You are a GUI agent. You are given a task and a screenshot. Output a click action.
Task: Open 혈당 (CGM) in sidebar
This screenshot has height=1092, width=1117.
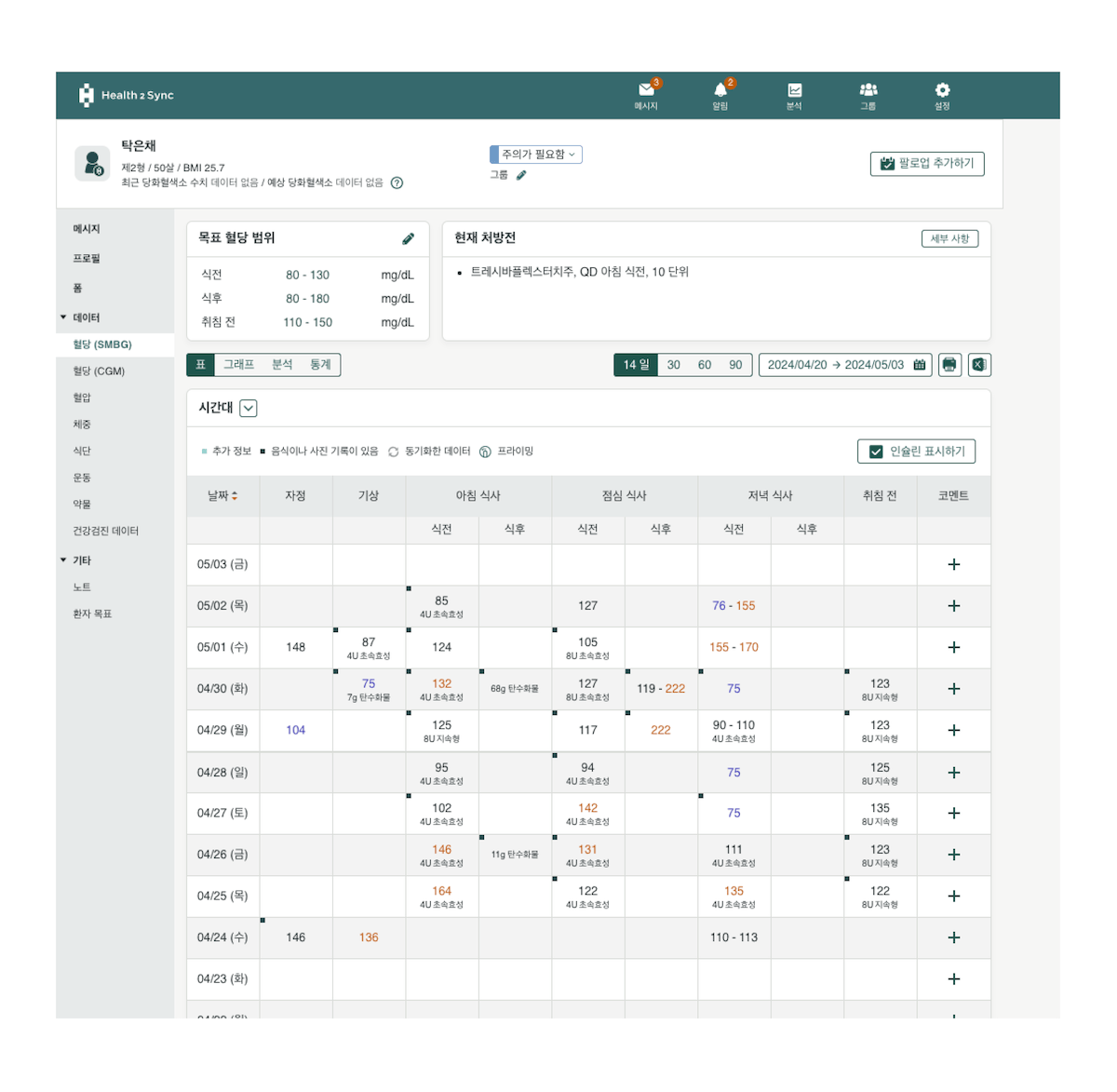tap(99, 371)
